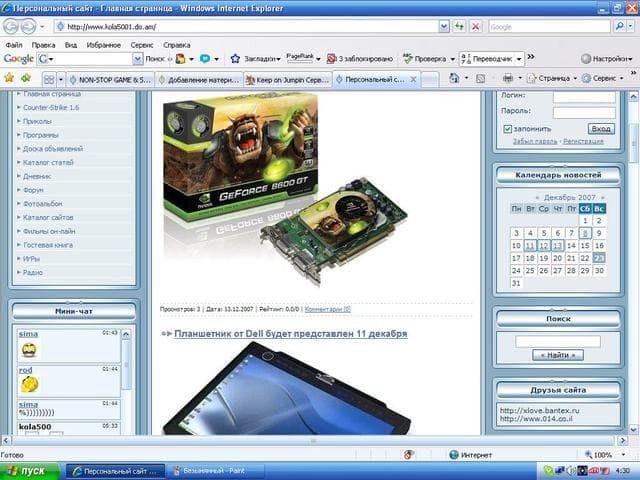Show more Google toolbar buttons via chevron
This screenshot has height=480, width=640.
pyautogui.click(x=531, y=57)
